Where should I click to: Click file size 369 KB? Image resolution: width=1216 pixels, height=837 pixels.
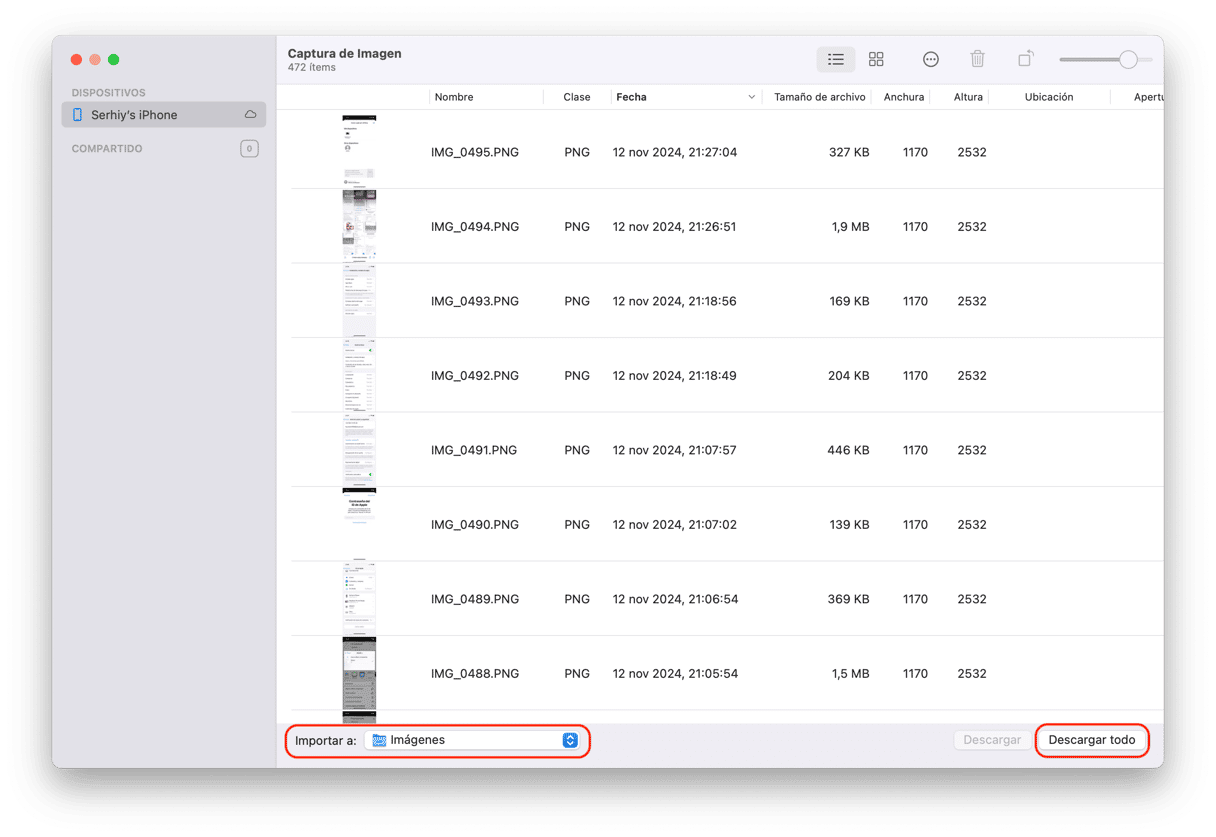click(848, 599)
